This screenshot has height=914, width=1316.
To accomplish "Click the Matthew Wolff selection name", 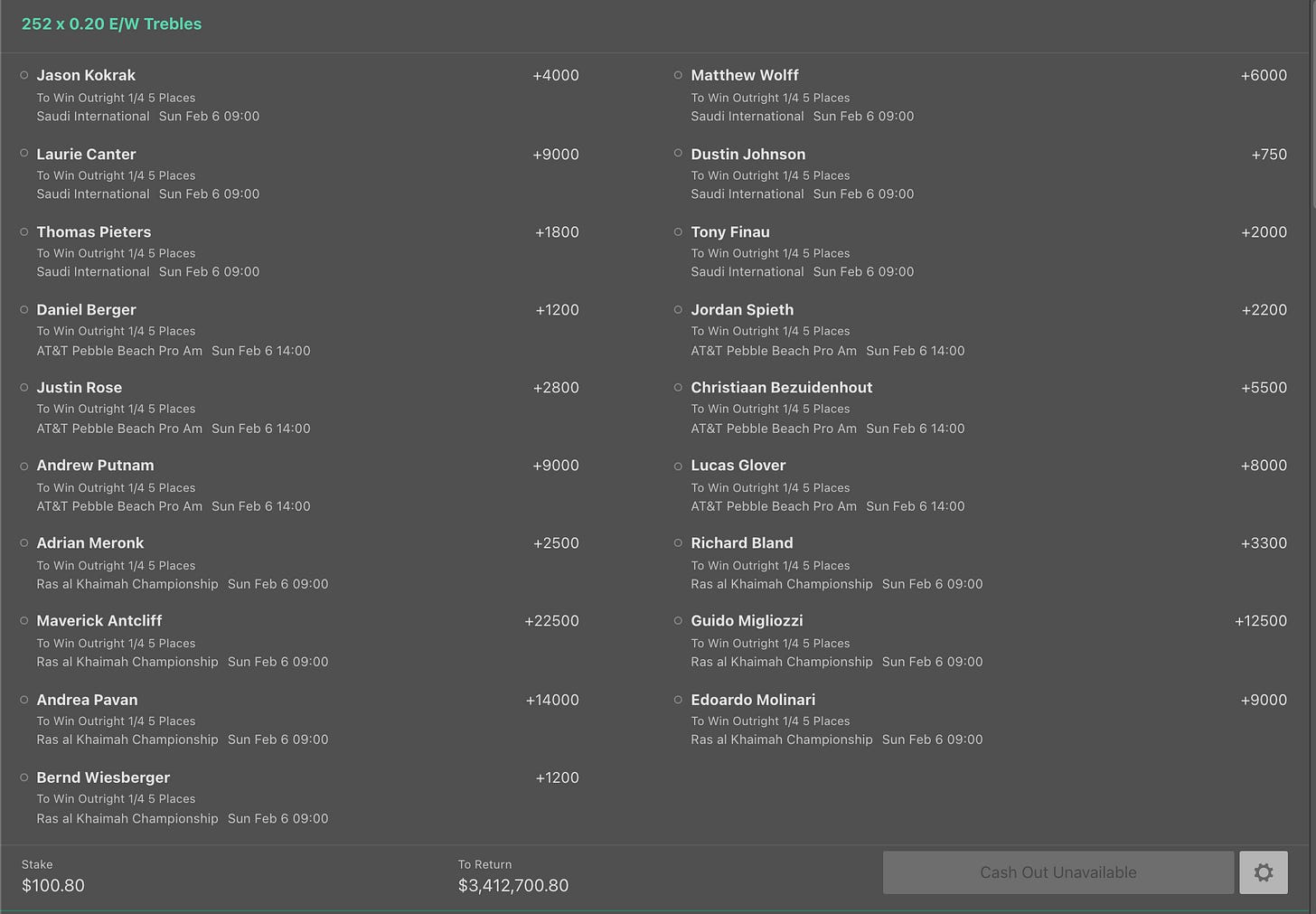I will (745, 75).
